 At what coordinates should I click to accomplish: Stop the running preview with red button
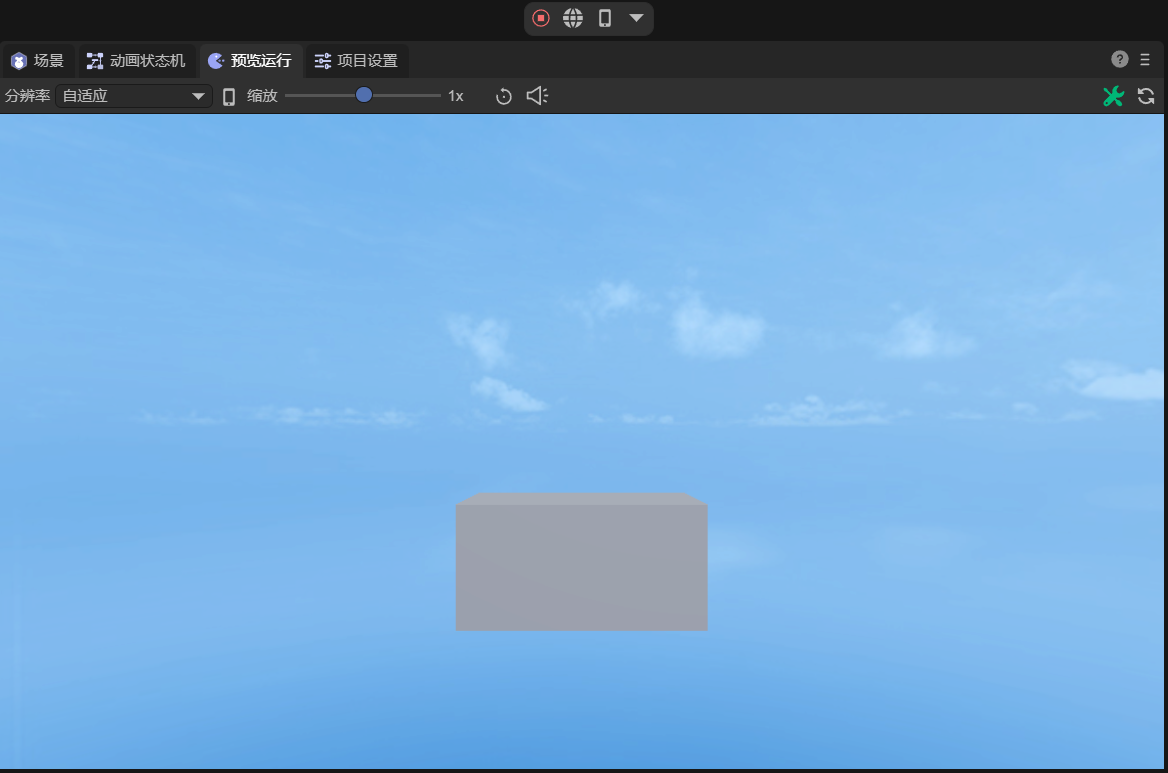pyautogui.click(x=541, y=18)
